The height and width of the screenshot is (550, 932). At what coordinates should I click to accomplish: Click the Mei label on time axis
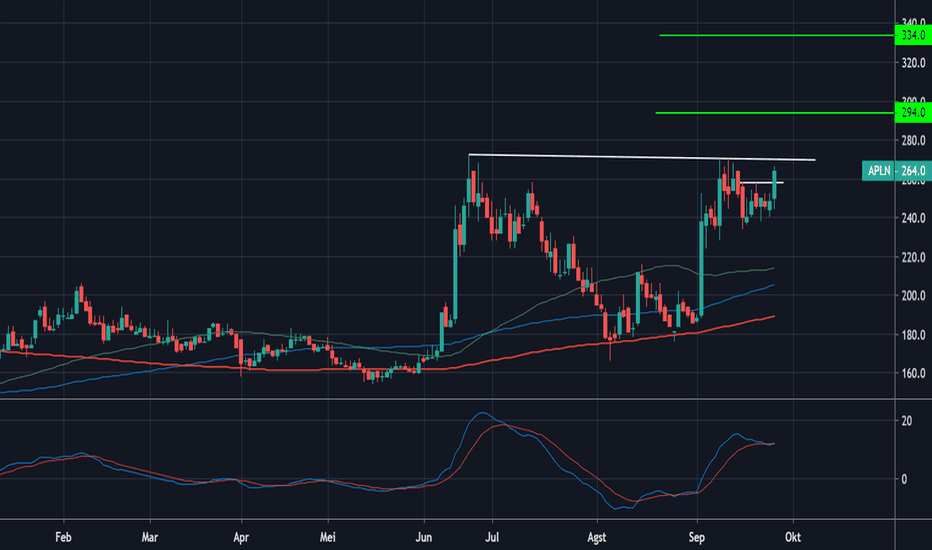pos(328,537)
